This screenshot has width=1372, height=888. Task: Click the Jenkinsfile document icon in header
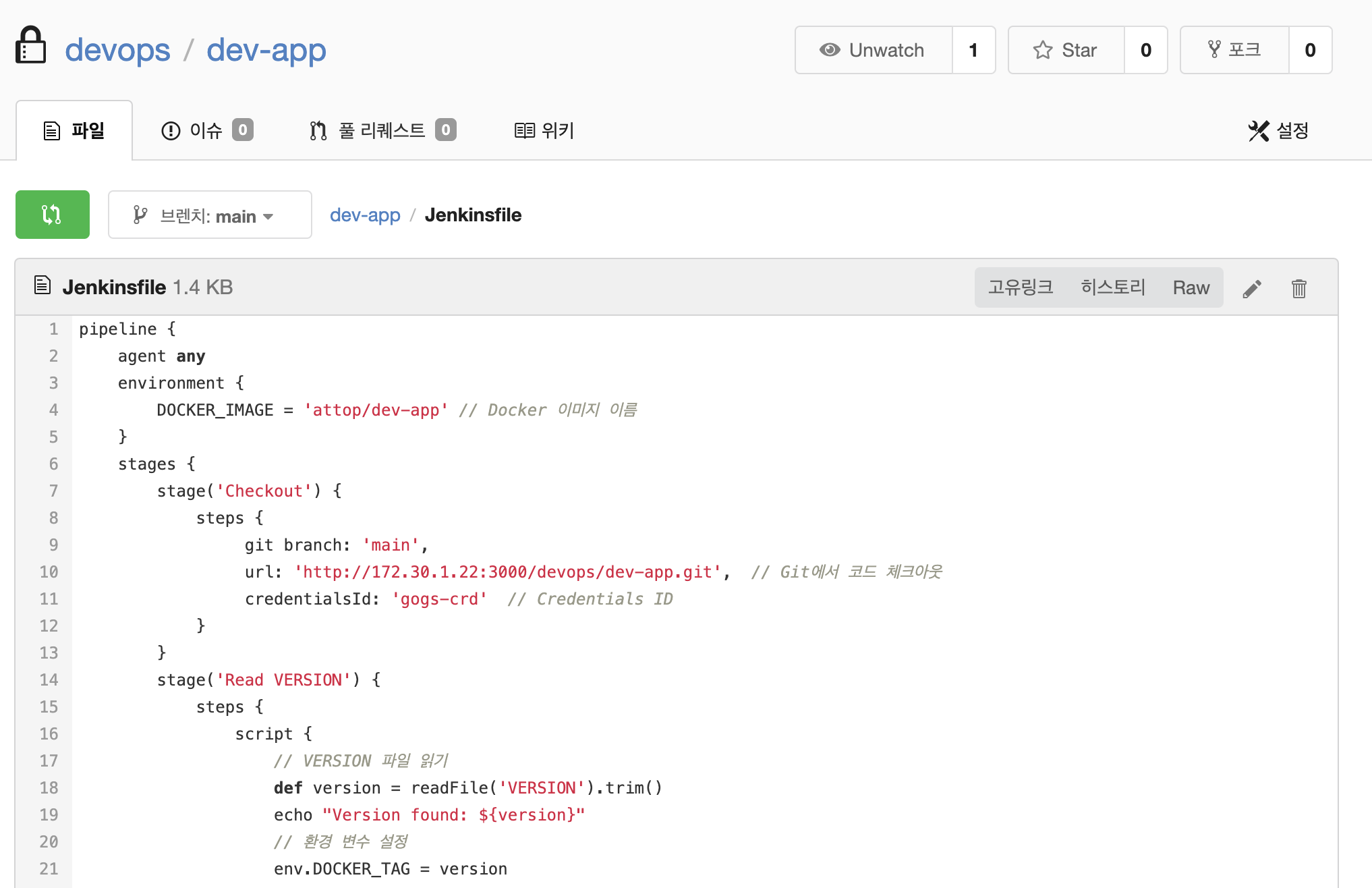tap(42, 286)
